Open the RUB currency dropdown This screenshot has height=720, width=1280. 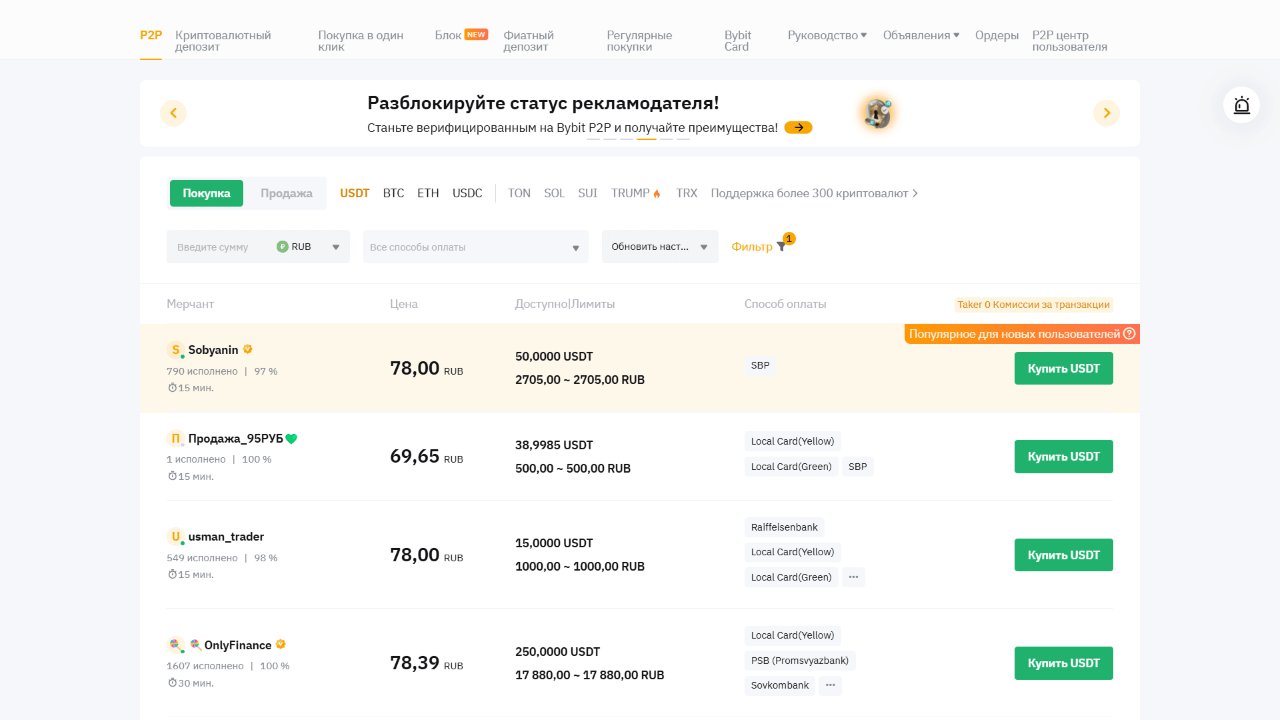pyautogui.click(x=309, y=247)
